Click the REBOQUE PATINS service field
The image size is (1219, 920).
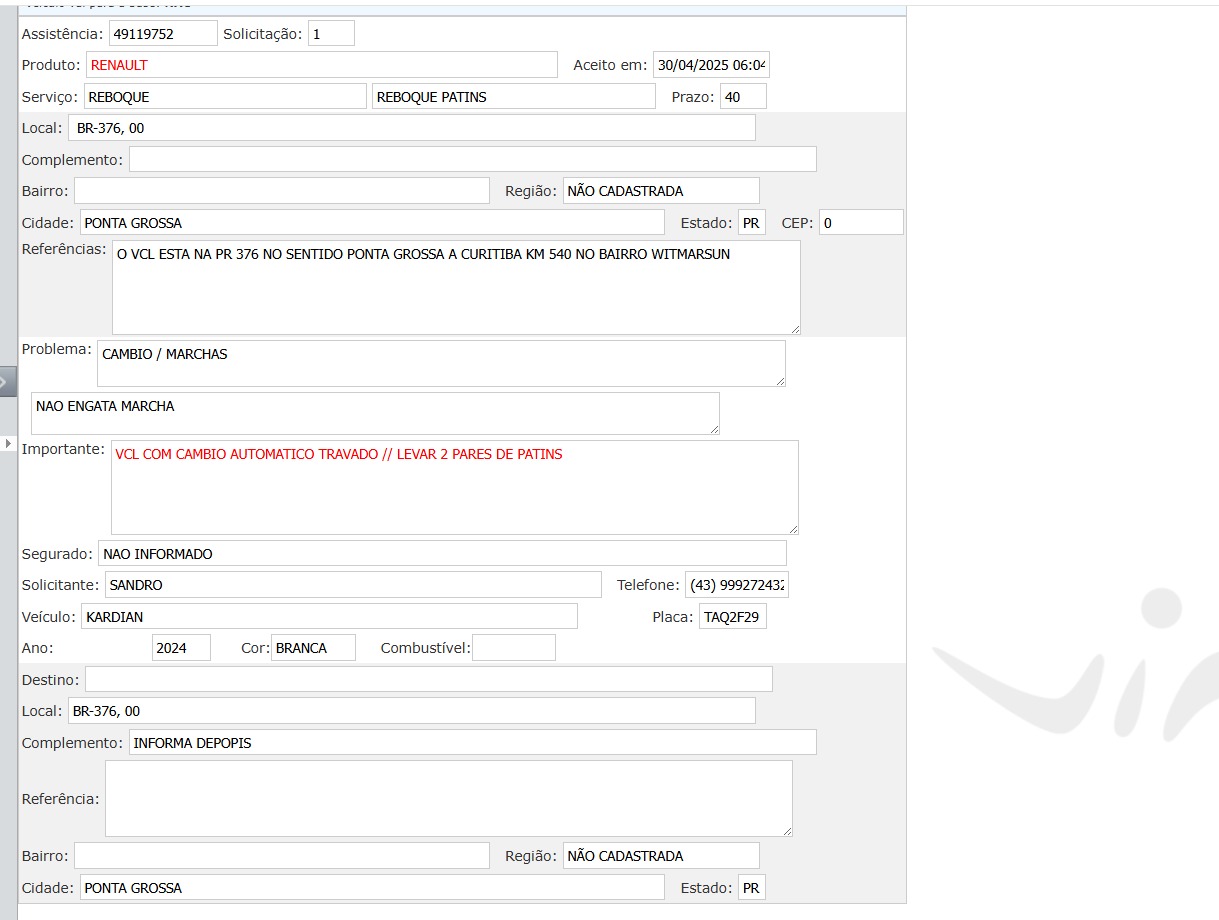pos(513,97)
